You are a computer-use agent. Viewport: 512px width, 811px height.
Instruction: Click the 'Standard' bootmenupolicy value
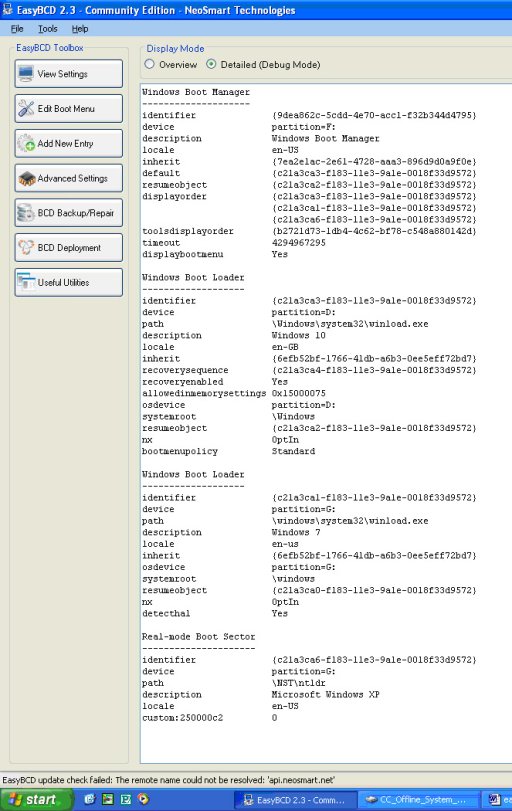pos(293,451)
